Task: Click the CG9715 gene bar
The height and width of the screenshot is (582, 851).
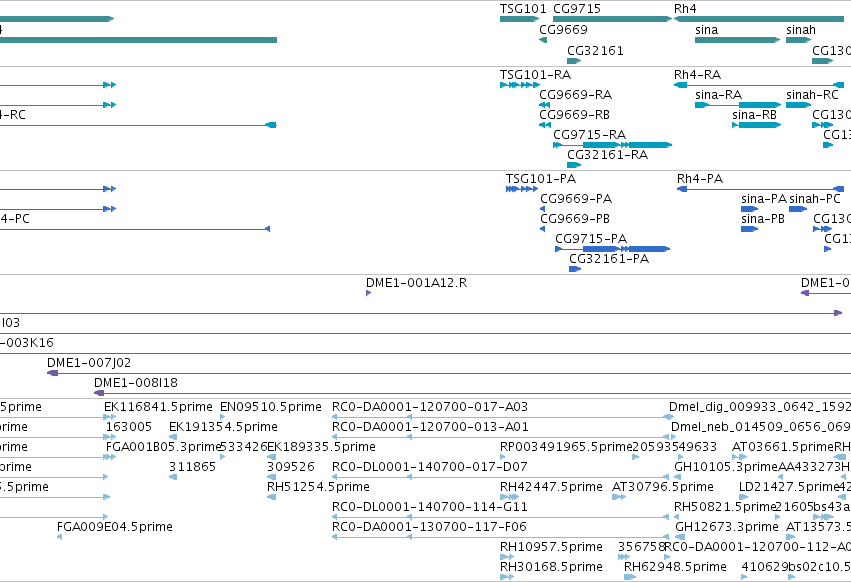Action: (613, 19)
